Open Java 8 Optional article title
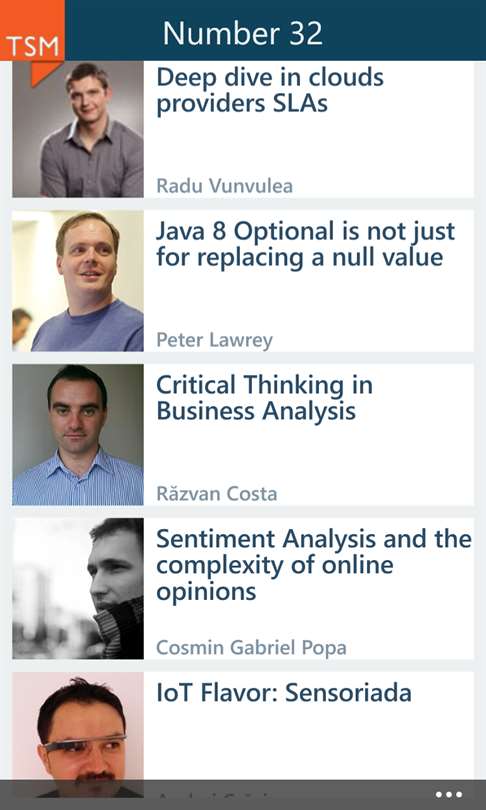This screenshot has width=486, height=810. coord(305,244)
